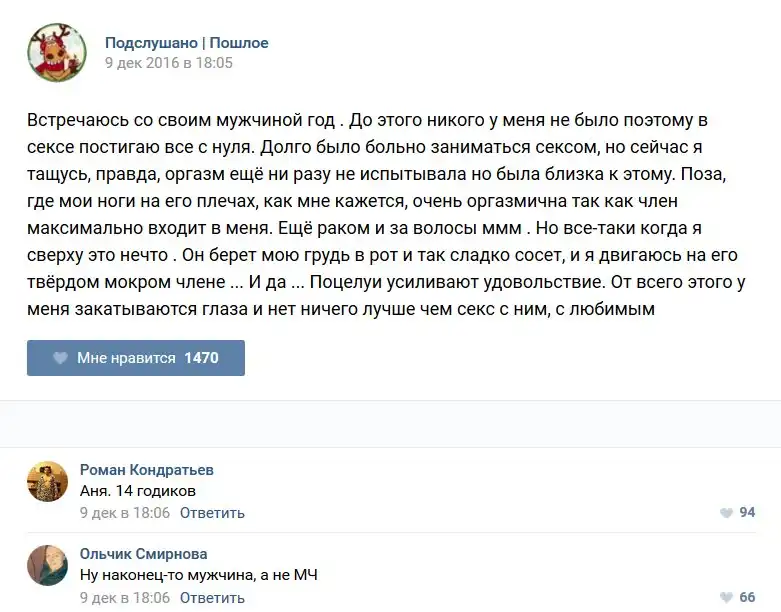Open the Подслушано | Пошлое community page

187,43
